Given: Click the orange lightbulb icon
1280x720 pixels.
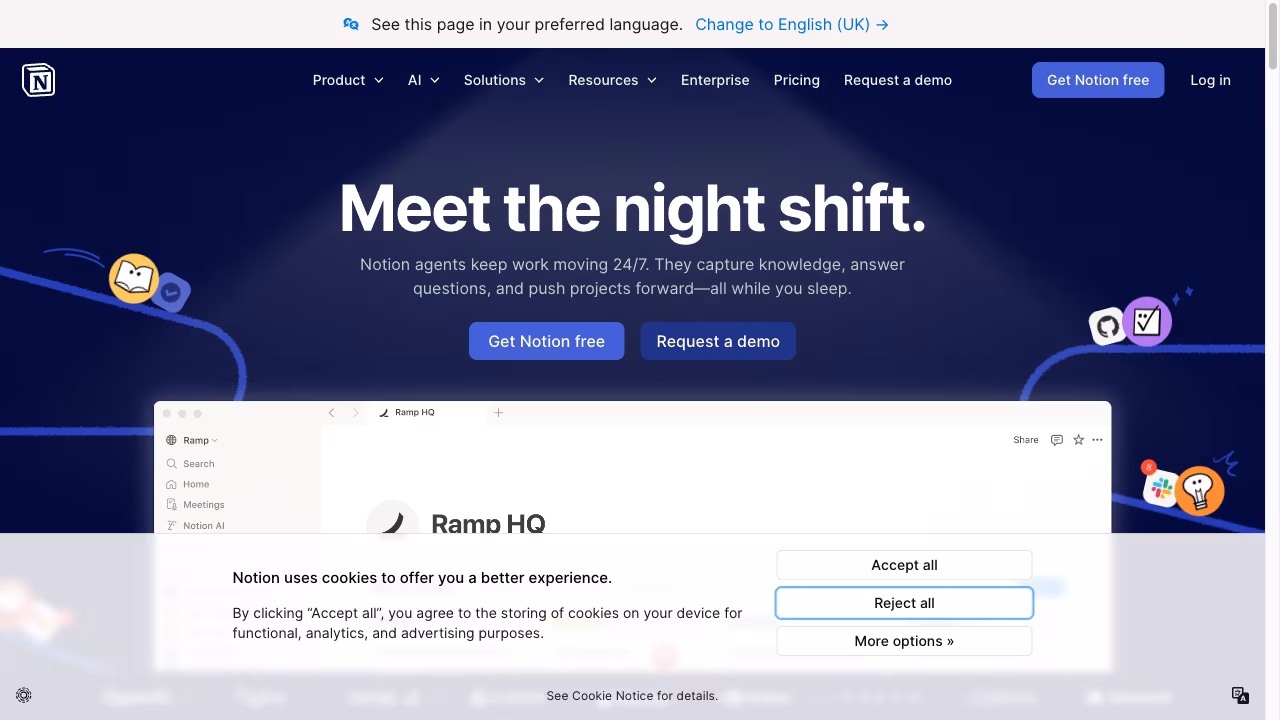Looking at the screenshot, I should tap(1198, 490).
